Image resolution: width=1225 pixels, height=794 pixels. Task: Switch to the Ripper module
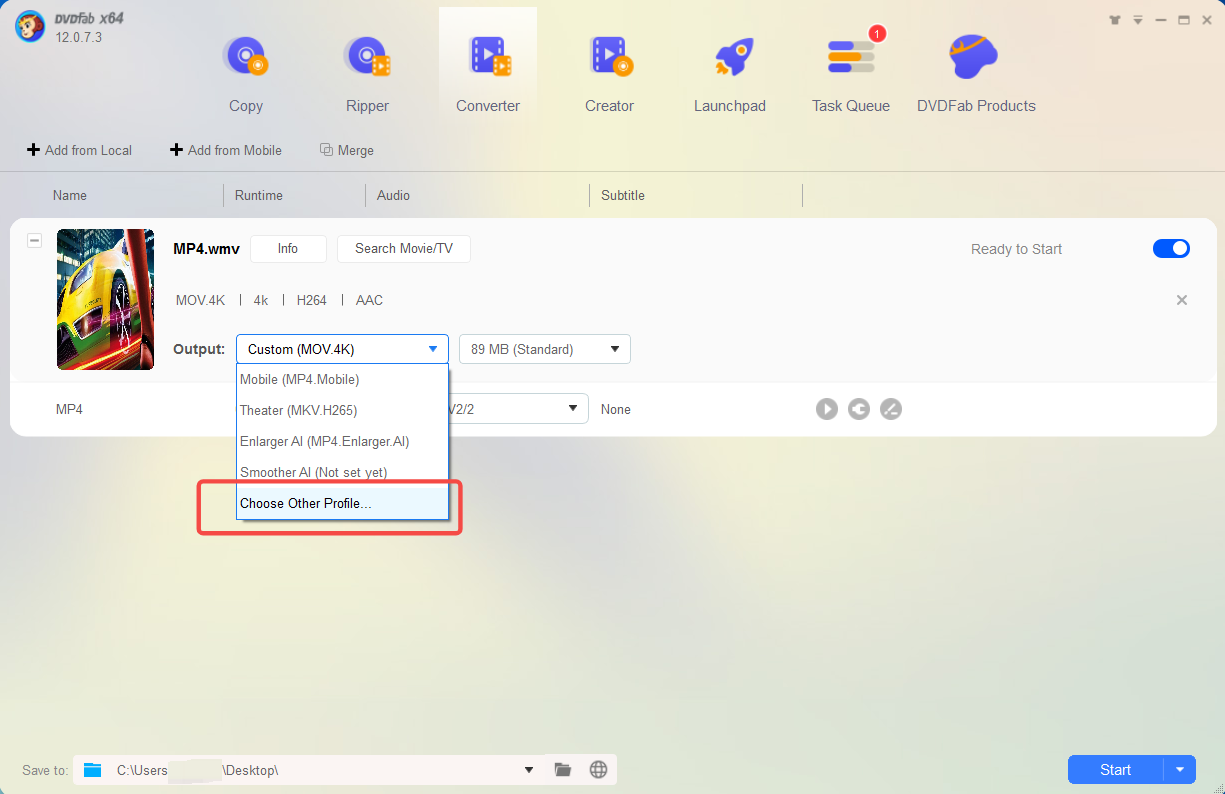[x=368, y=73]
